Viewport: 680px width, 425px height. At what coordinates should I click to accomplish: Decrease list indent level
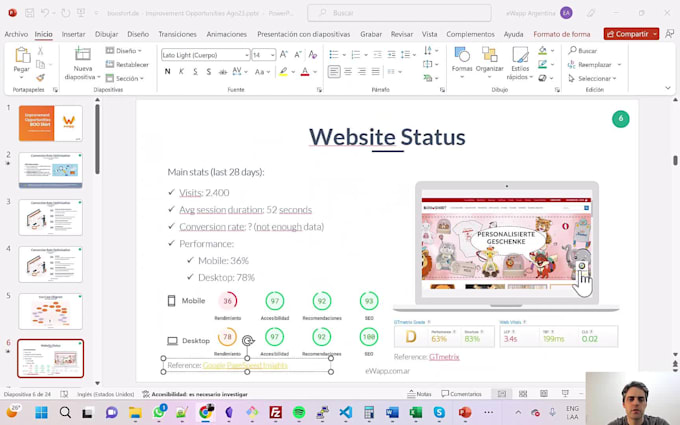378,55
